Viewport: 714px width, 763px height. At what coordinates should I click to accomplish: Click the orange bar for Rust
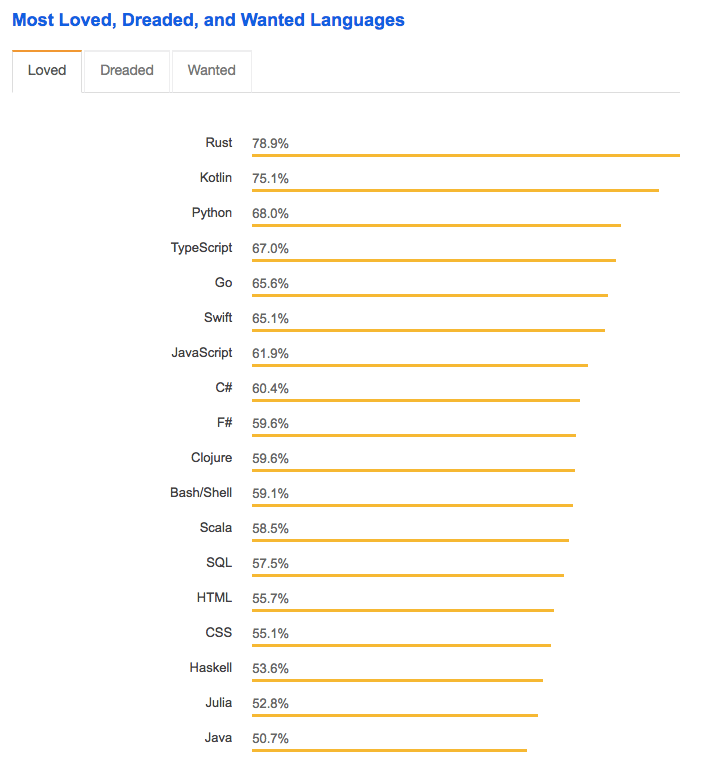[465, 155]
